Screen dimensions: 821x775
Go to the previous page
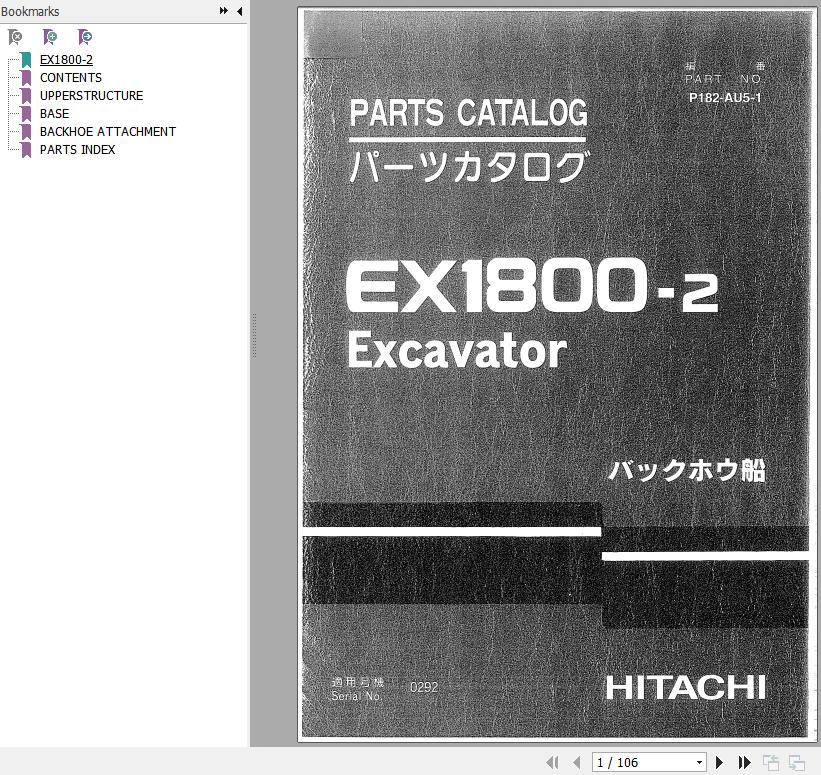click(x=576, y=762)
